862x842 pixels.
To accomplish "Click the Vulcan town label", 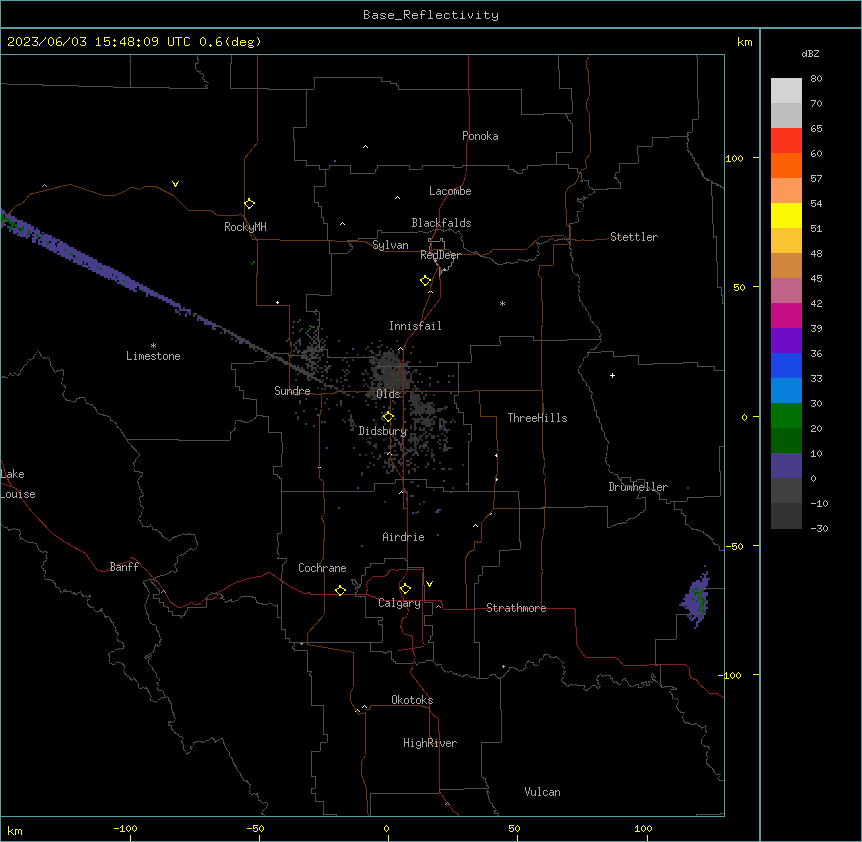I will click(542, 792).
